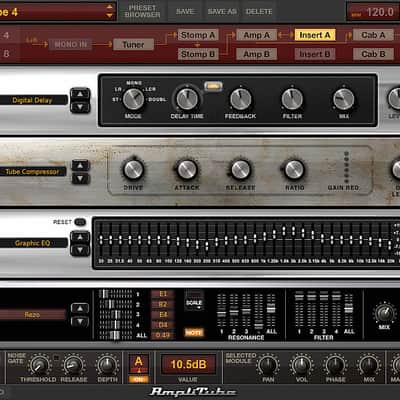Image resolution: width=400 pixels, height=400 pixels.
Task: Select previous module above Digital Delay arrows
Action: (x=80, y=94)
